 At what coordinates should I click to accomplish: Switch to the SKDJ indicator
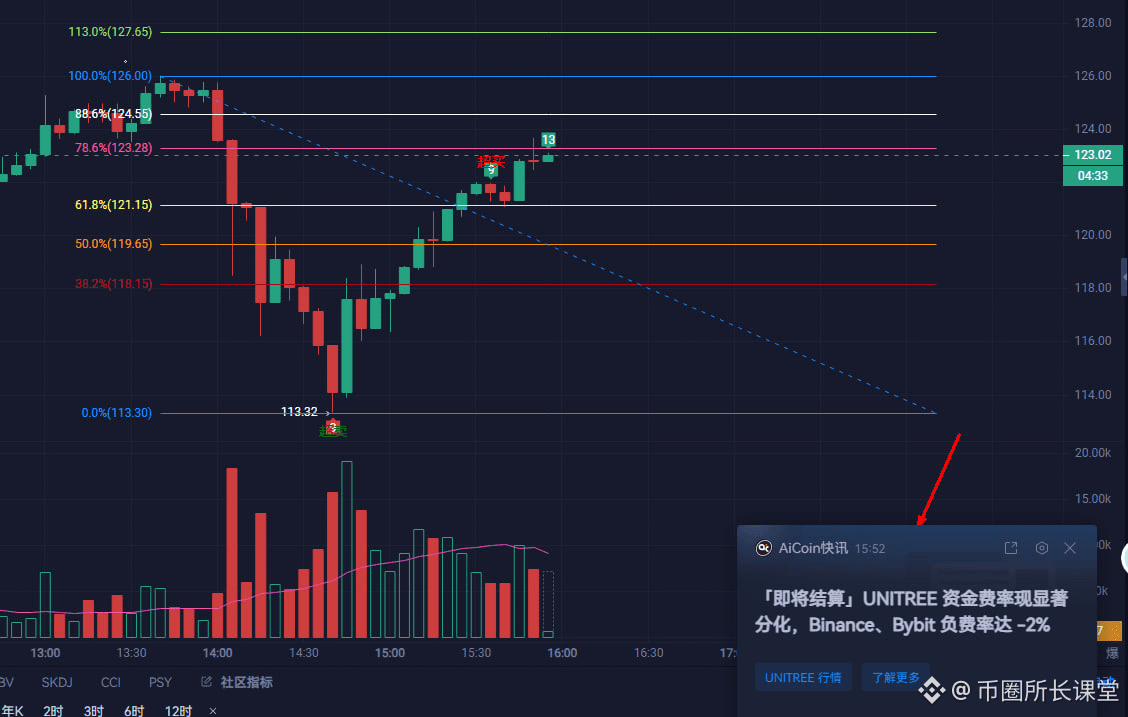click(x=57, y=682)
